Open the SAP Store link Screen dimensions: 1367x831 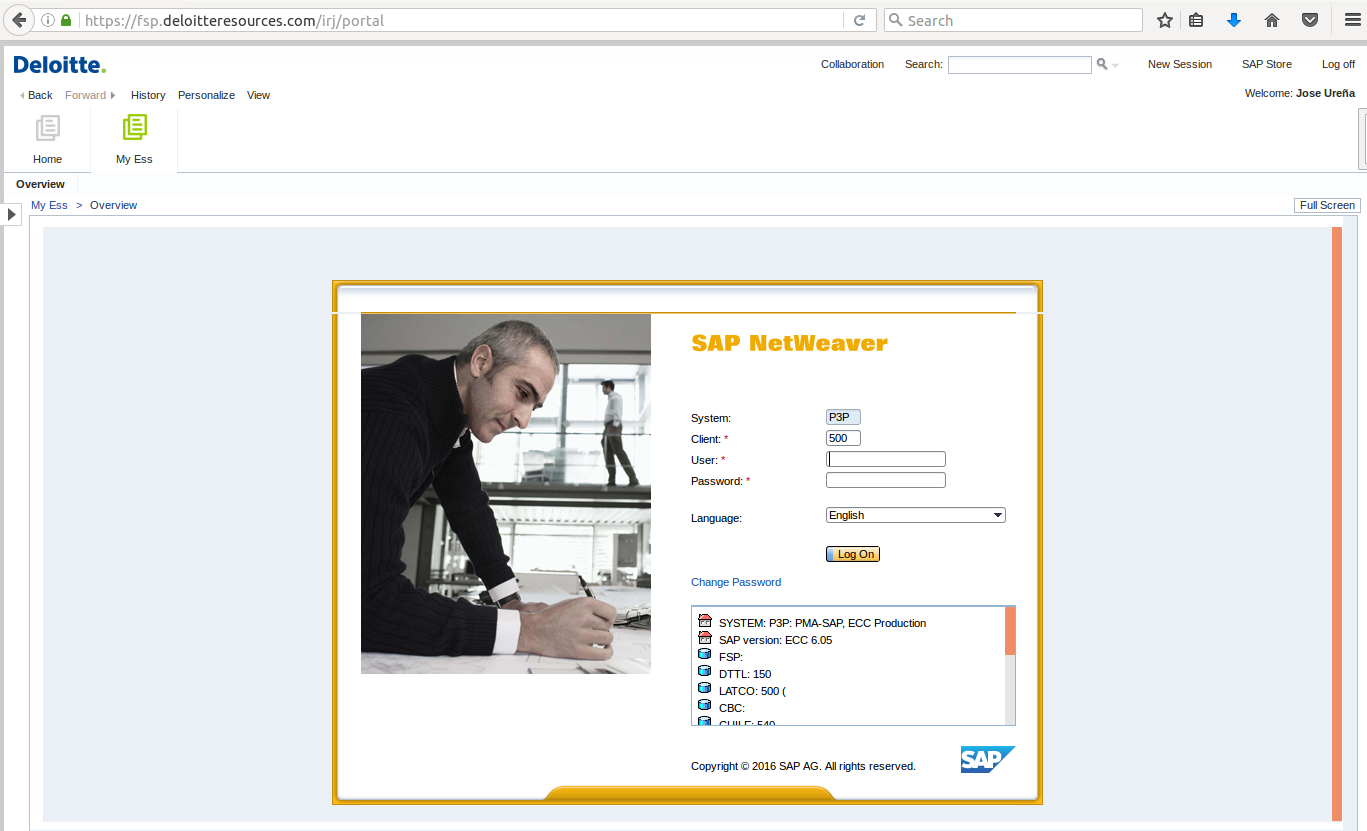click(1267, 64)
